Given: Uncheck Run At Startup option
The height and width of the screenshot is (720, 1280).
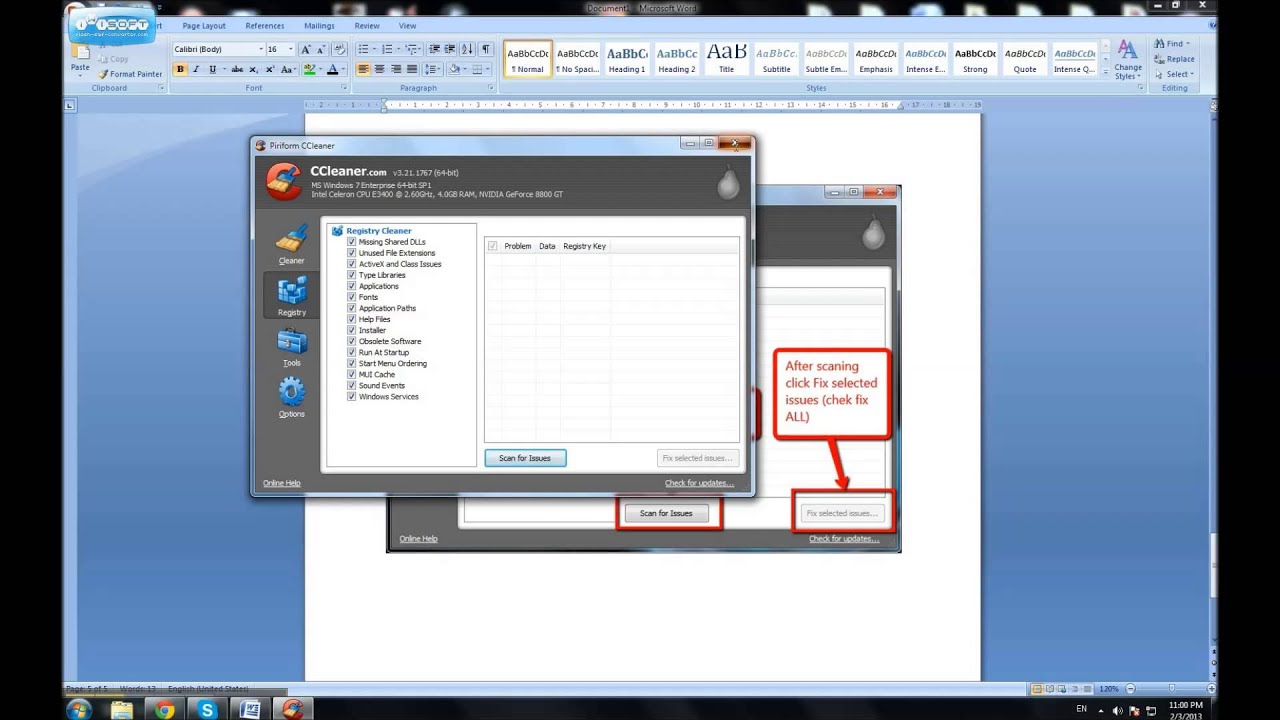Looking at the screenshot, I should 352,352.
